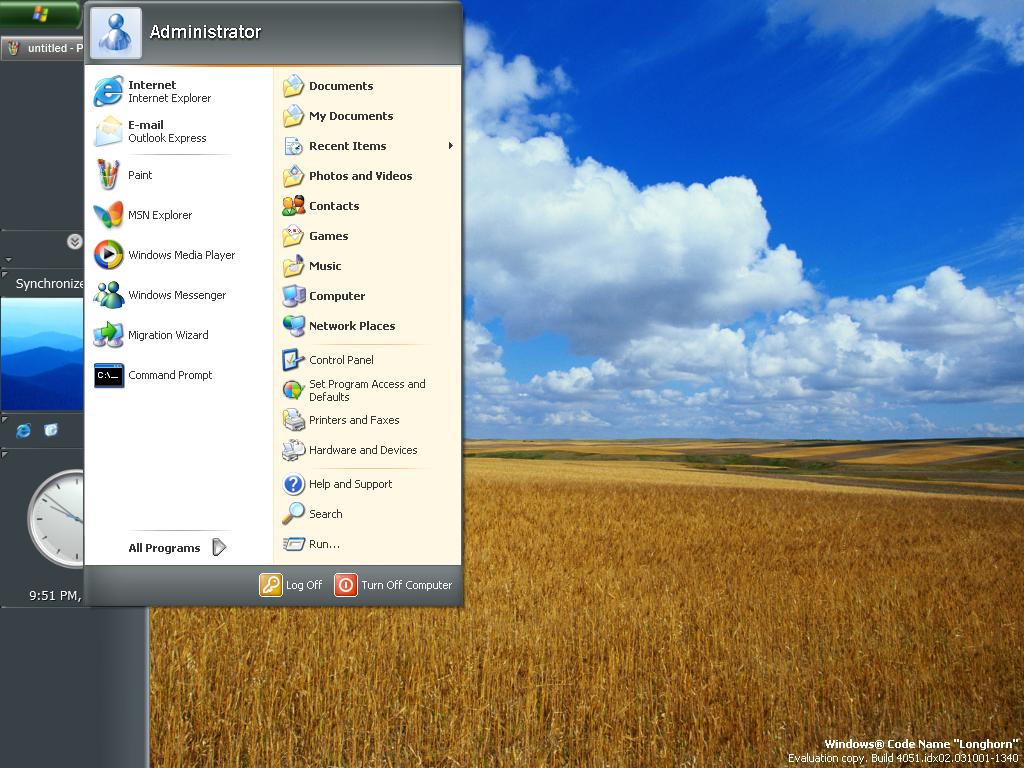Open the Run dialog icon
The width and height of the screenshot is (1024, 768).
[294, 543]
